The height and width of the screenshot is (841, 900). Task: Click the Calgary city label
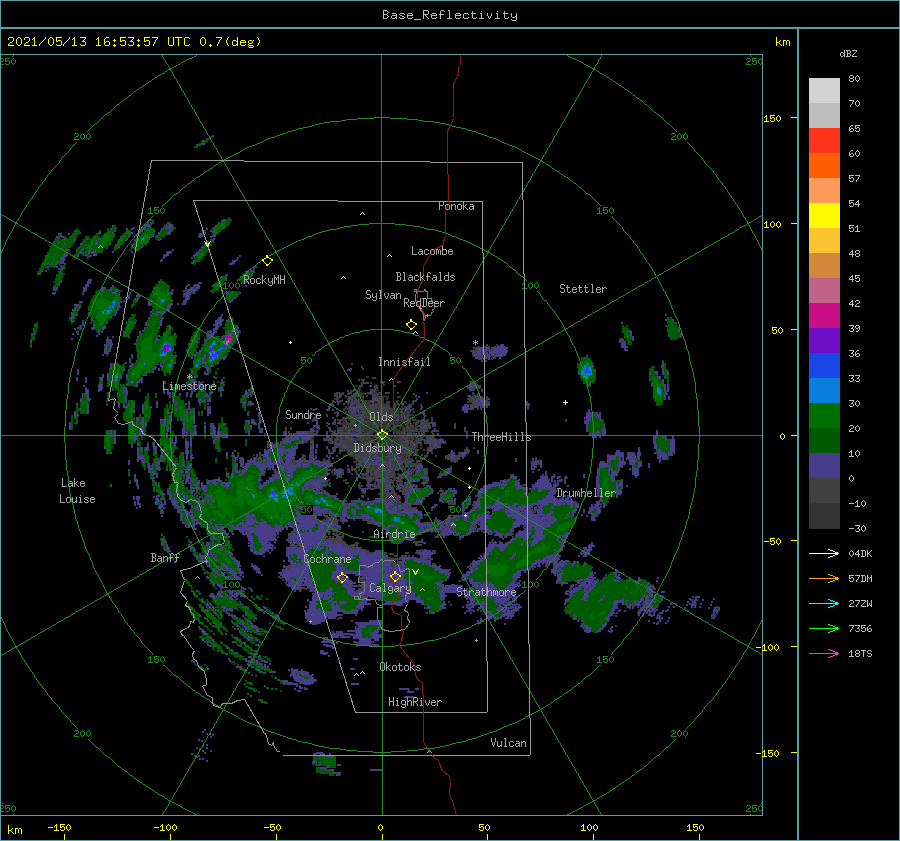tap(390, 588)
